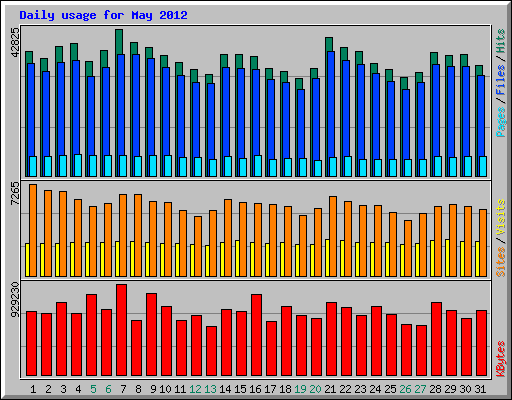Click the green "Hits" legend label

coord(501,41)
